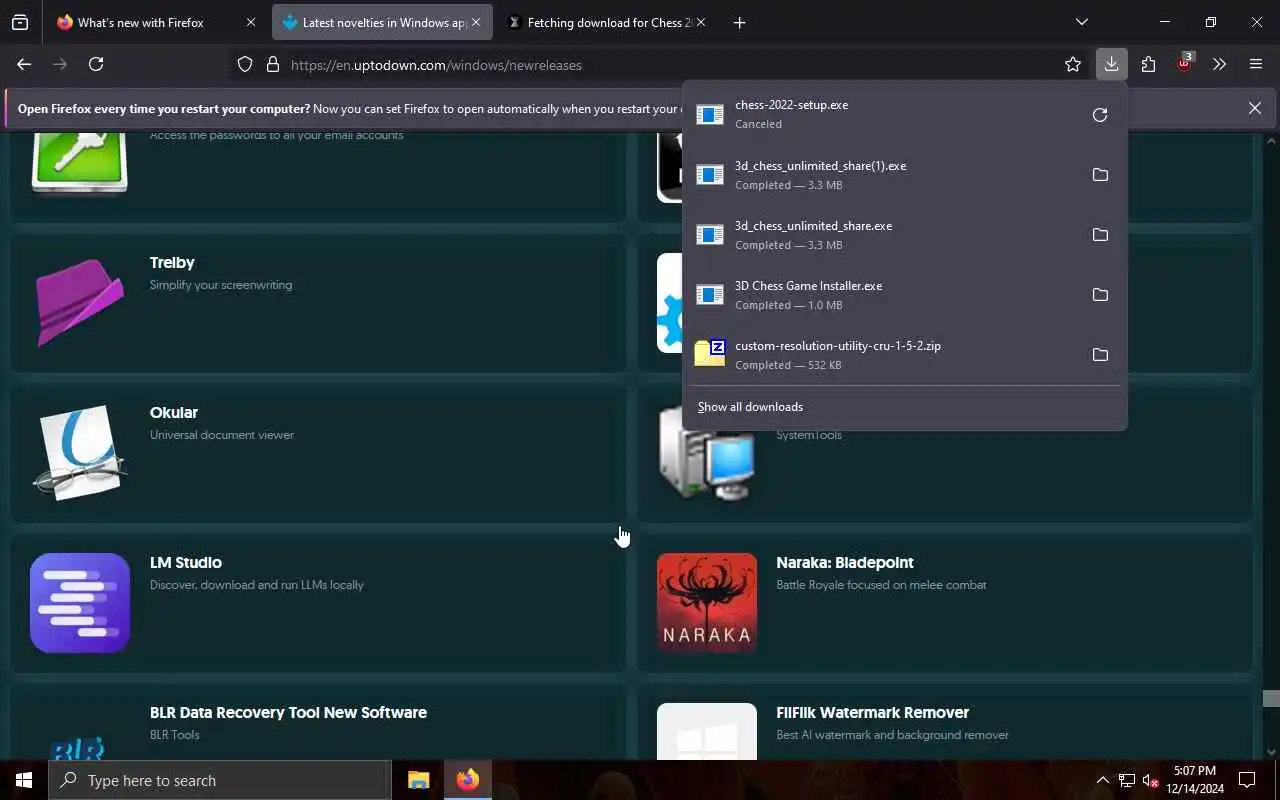Open BLR Data Recovery Tool New Software
This screenshot has width=1280, height=800.
[x=288, y=713]
